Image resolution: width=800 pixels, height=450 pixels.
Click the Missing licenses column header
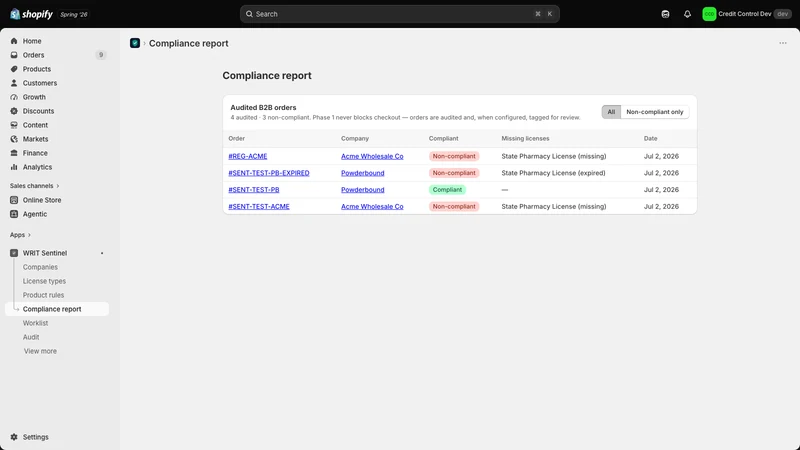[525, 138]
